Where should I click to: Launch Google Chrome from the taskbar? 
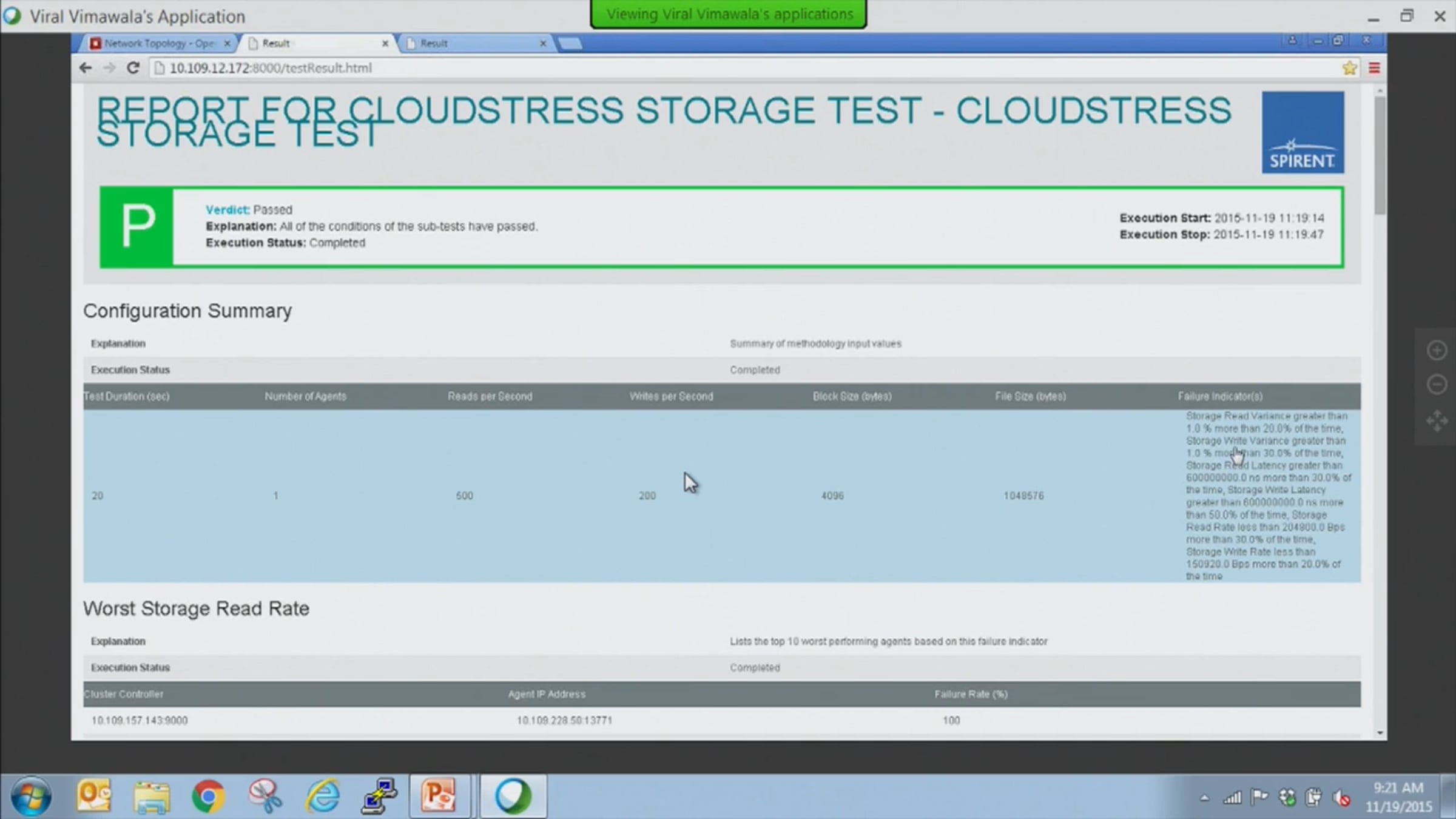point(208,796)
